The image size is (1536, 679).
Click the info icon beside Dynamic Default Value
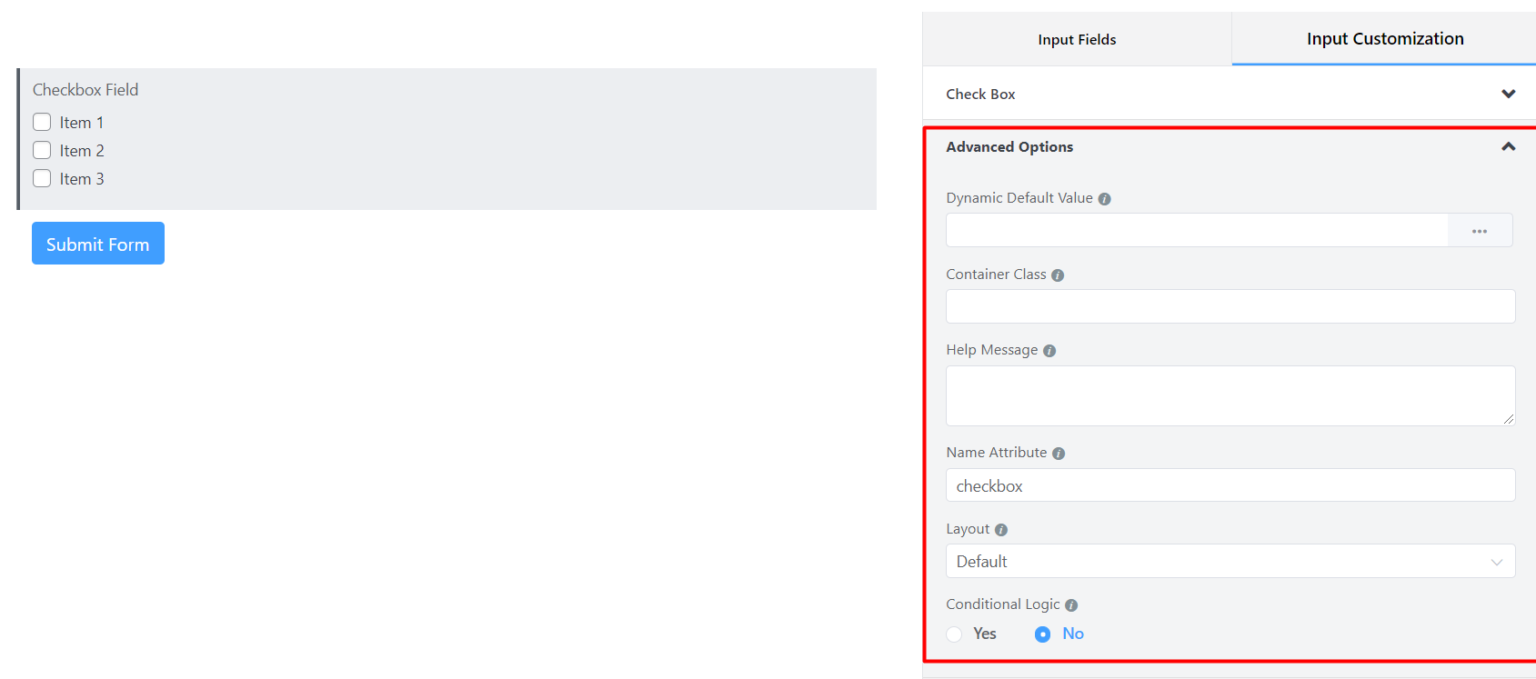click(1104, 198)
